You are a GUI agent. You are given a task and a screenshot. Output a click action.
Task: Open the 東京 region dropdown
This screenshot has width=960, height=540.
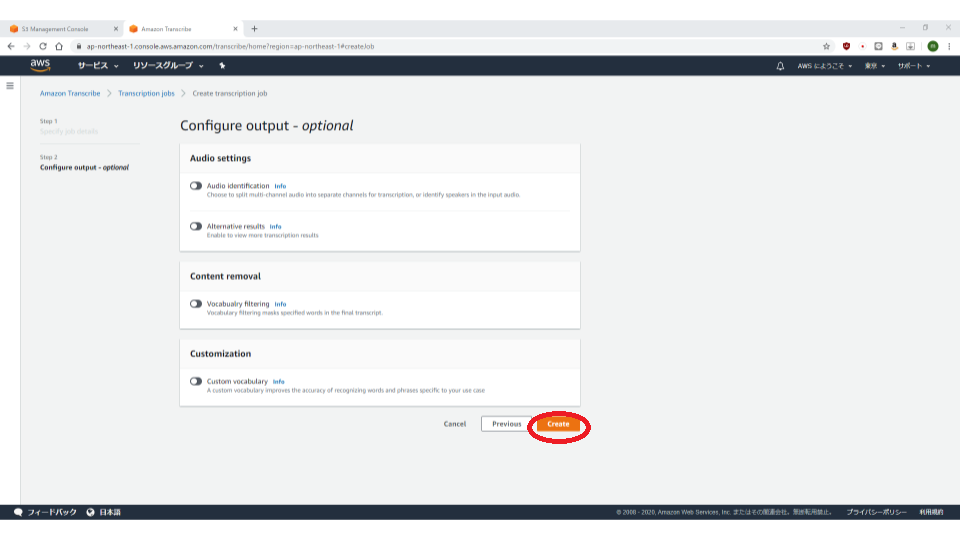click(875, 66)
